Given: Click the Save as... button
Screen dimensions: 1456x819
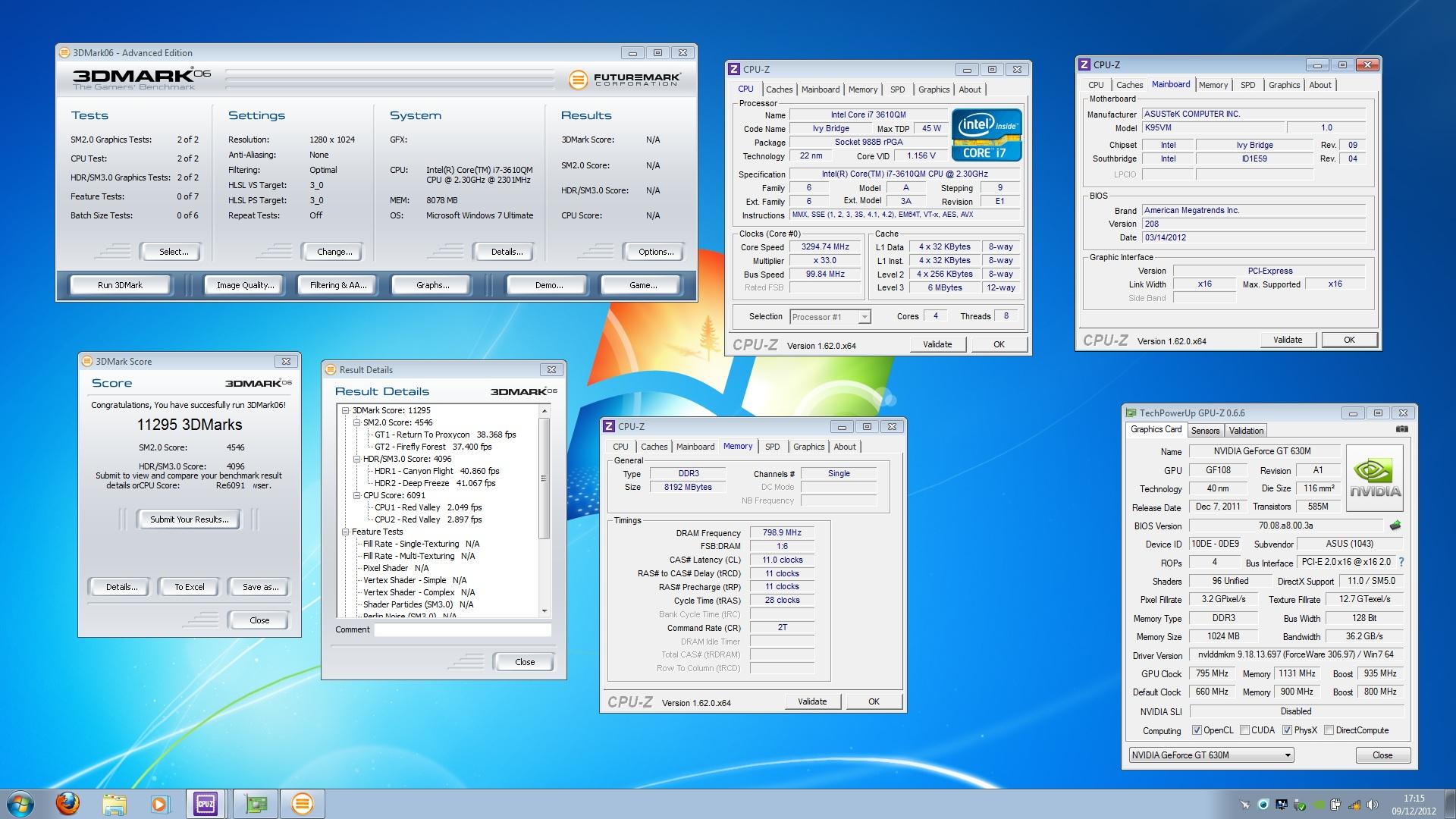Looking at the screenshot, I should pyautogui.click(x=260, y=587).
